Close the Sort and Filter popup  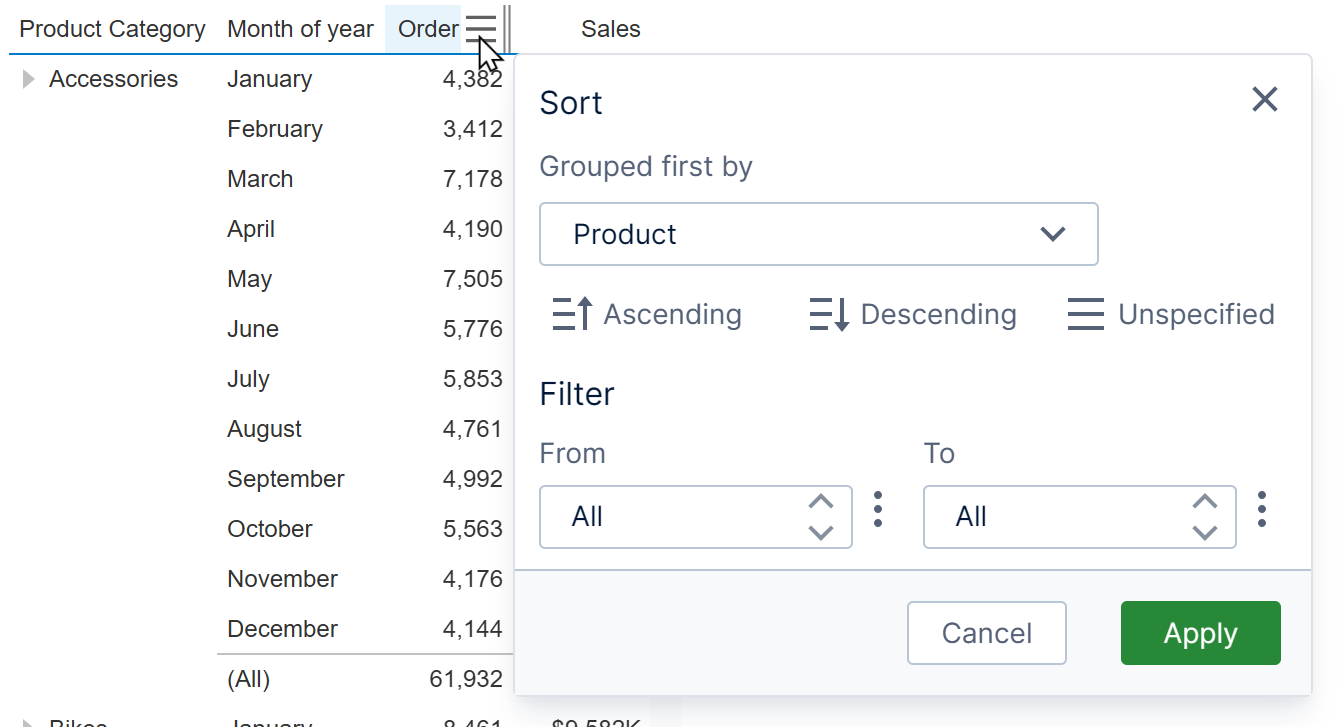1264,99
